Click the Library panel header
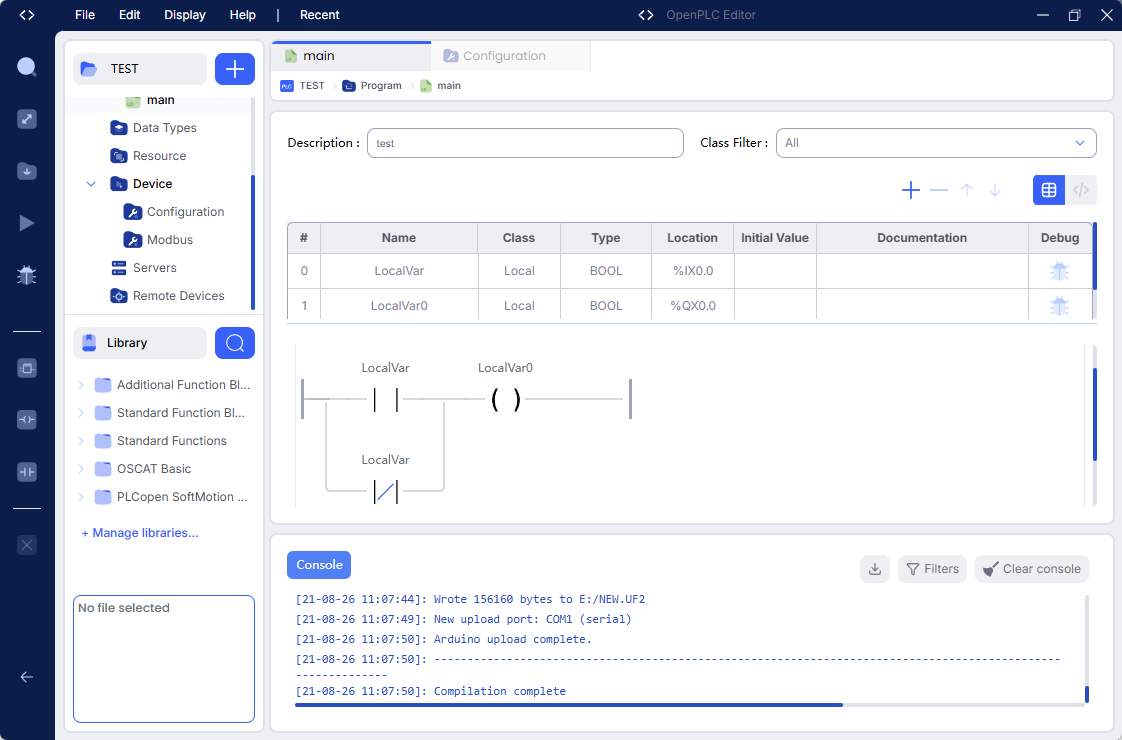 pyautogui.click(x=140, y=343)
